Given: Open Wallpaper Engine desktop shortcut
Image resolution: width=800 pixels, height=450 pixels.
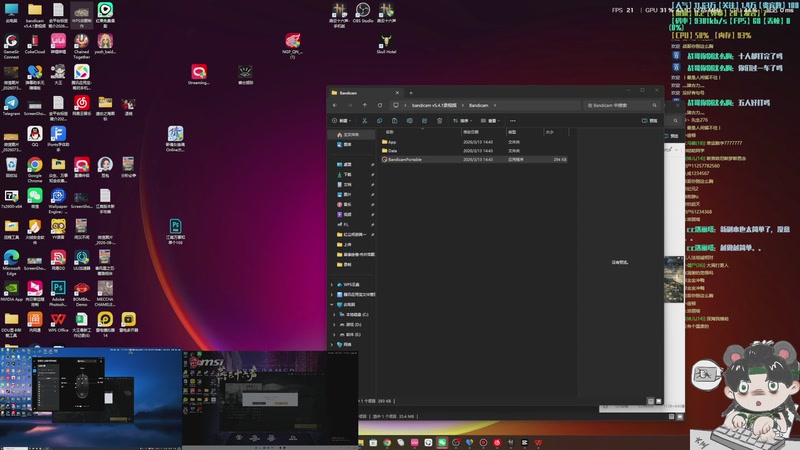Looking at the screenshot, I should [x=58, y=201].
